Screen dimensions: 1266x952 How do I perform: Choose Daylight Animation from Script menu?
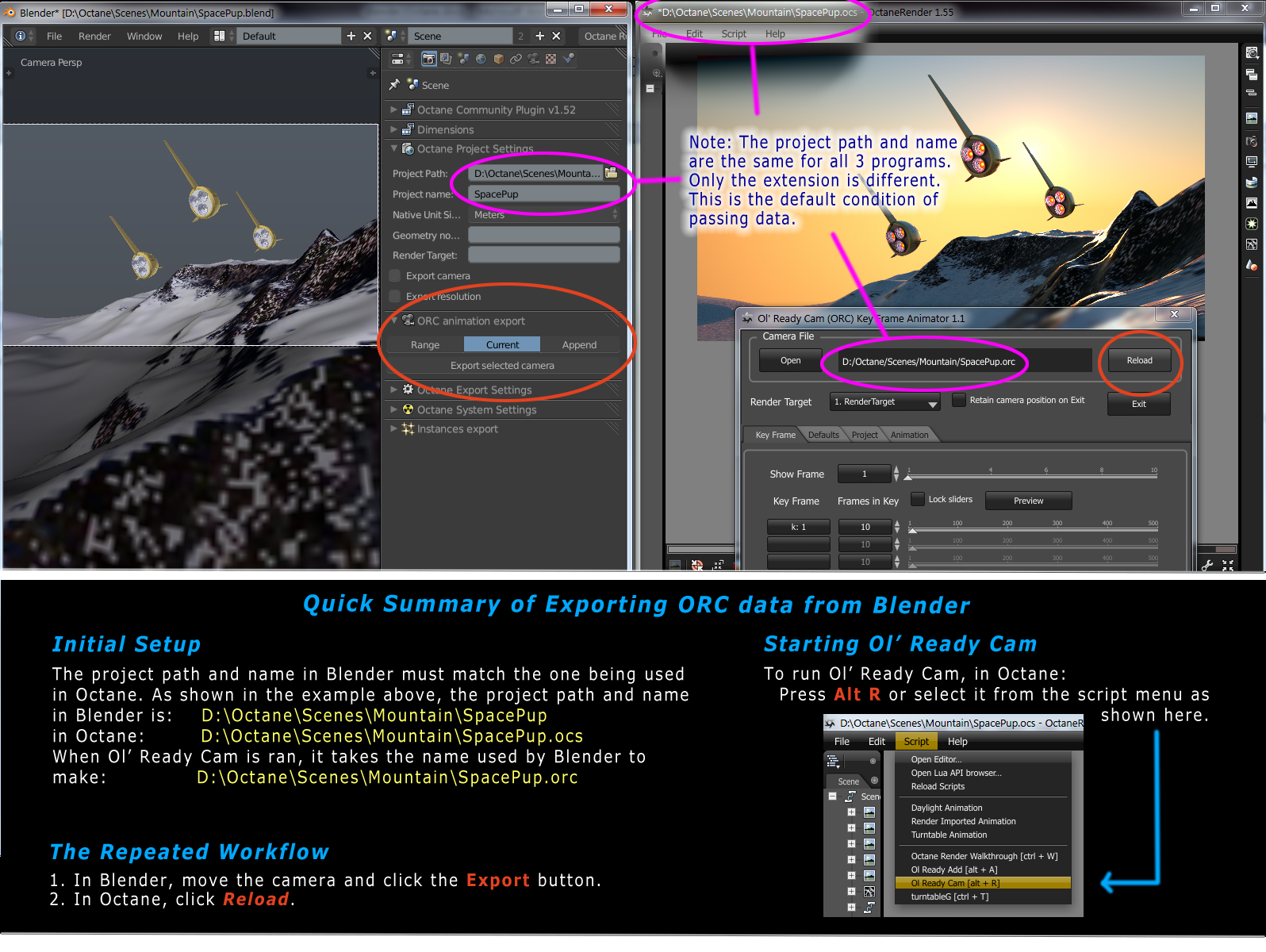[946, 808]
